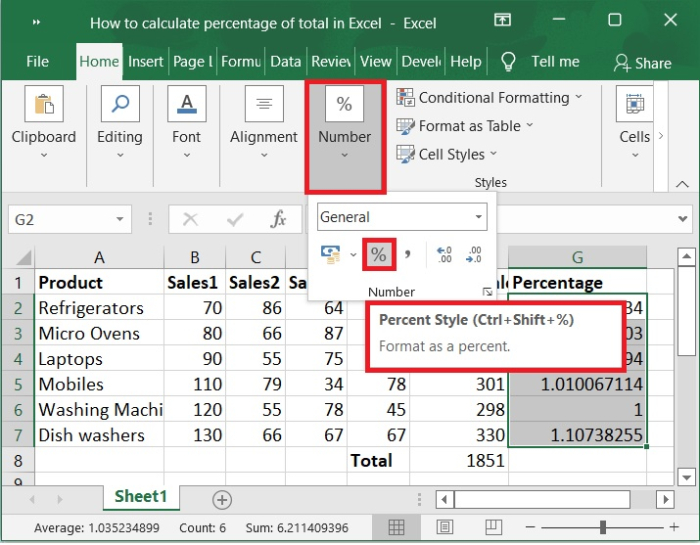Click the Select All corner triangle

[x=23, y=258]
